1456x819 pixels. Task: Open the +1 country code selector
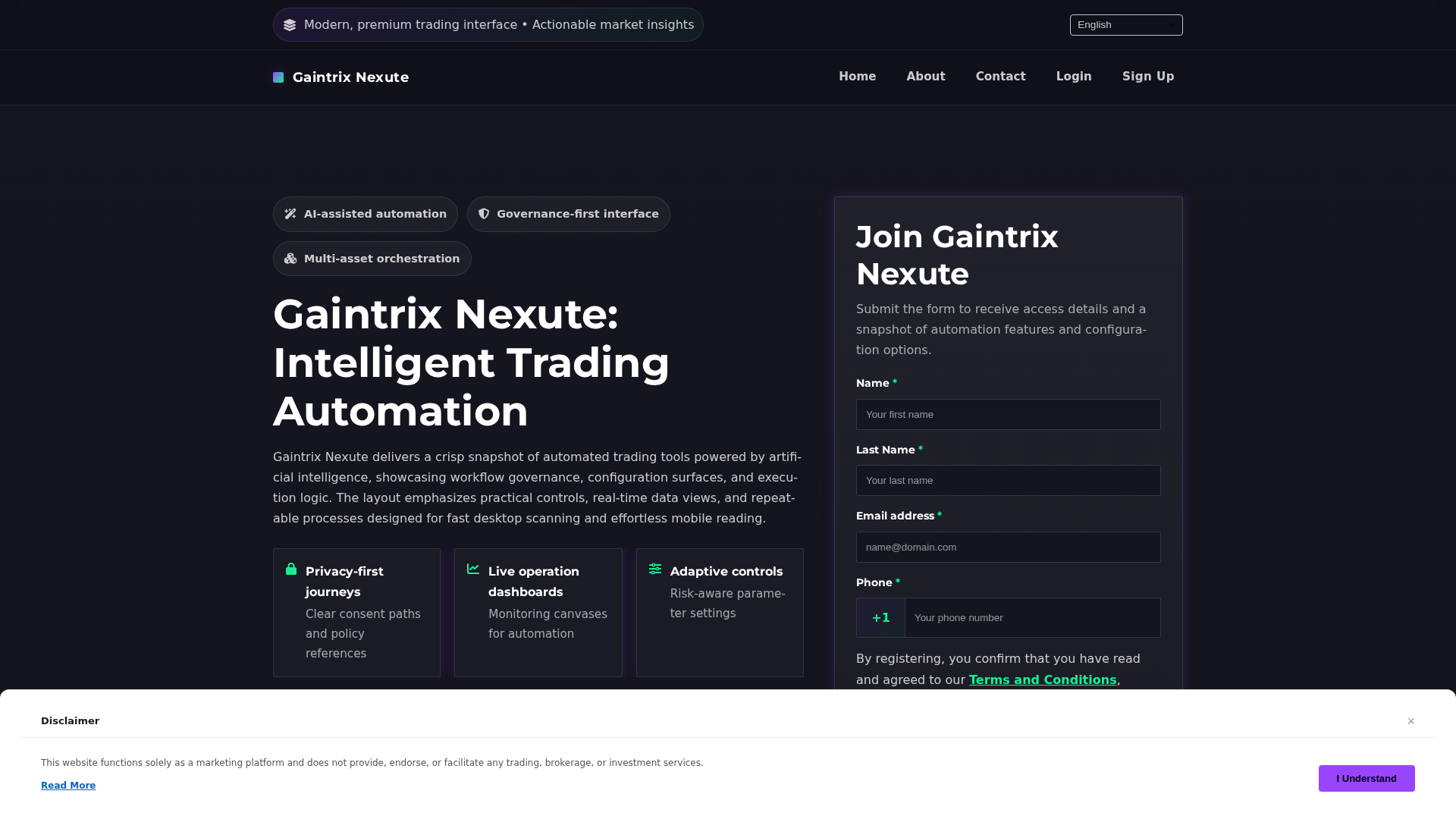(880, 618)
